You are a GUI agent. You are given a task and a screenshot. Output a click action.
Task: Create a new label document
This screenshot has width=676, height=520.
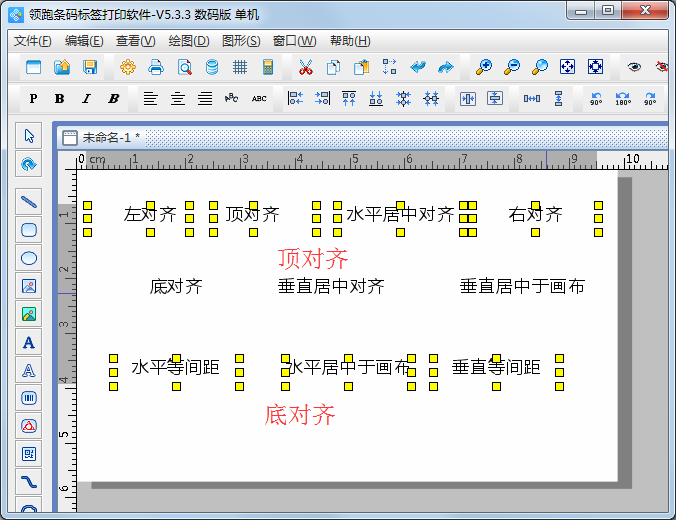pos(34,67)
